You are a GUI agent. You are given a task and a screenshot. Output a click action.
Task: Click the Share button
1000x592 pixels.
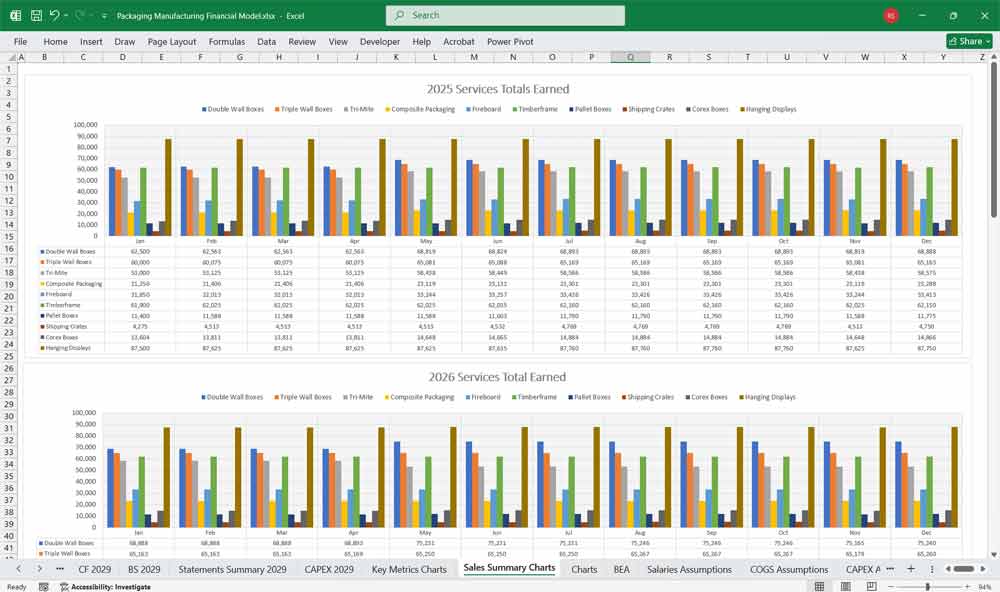tap(969, 41)
